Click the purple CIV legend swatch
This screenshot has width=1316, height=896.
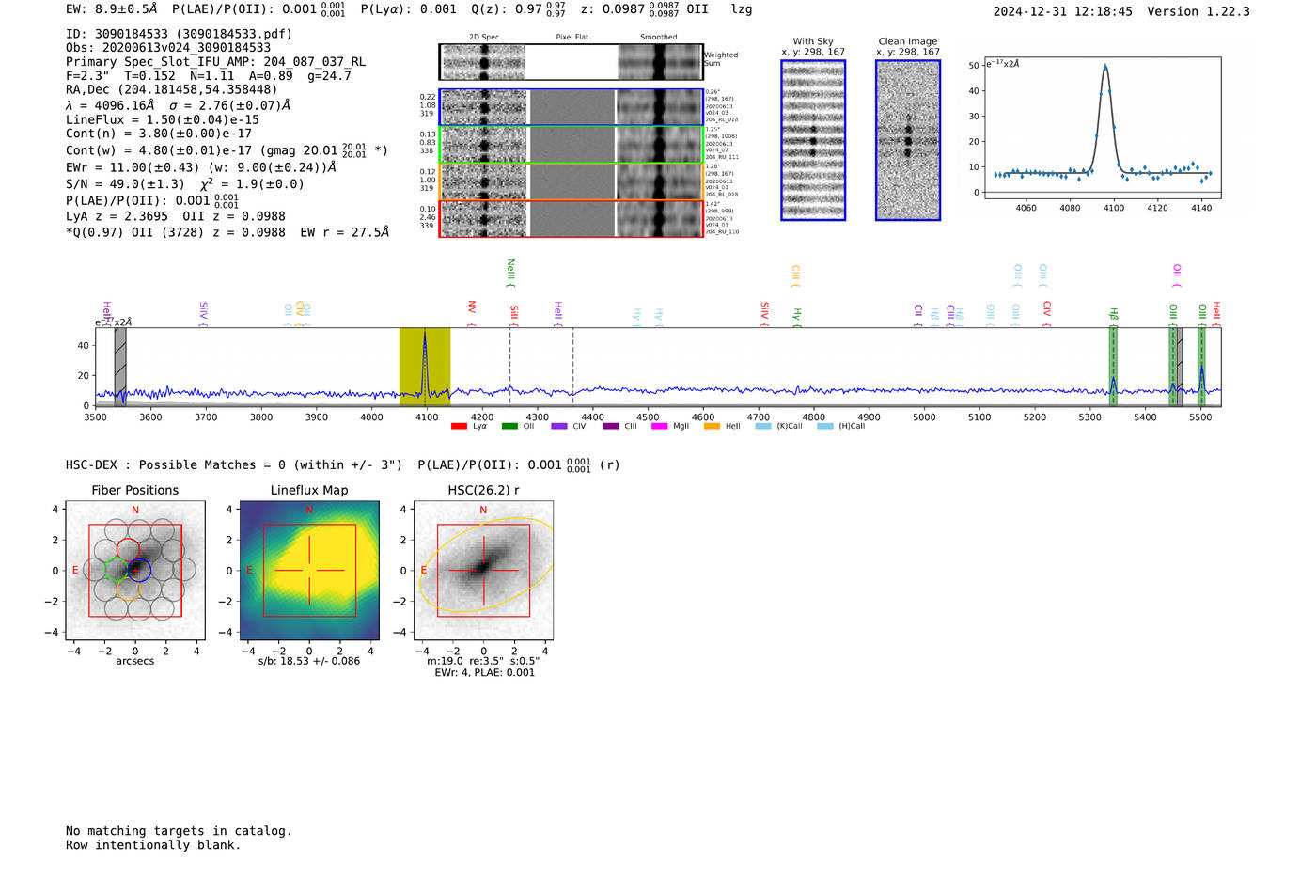coord(559,426)
